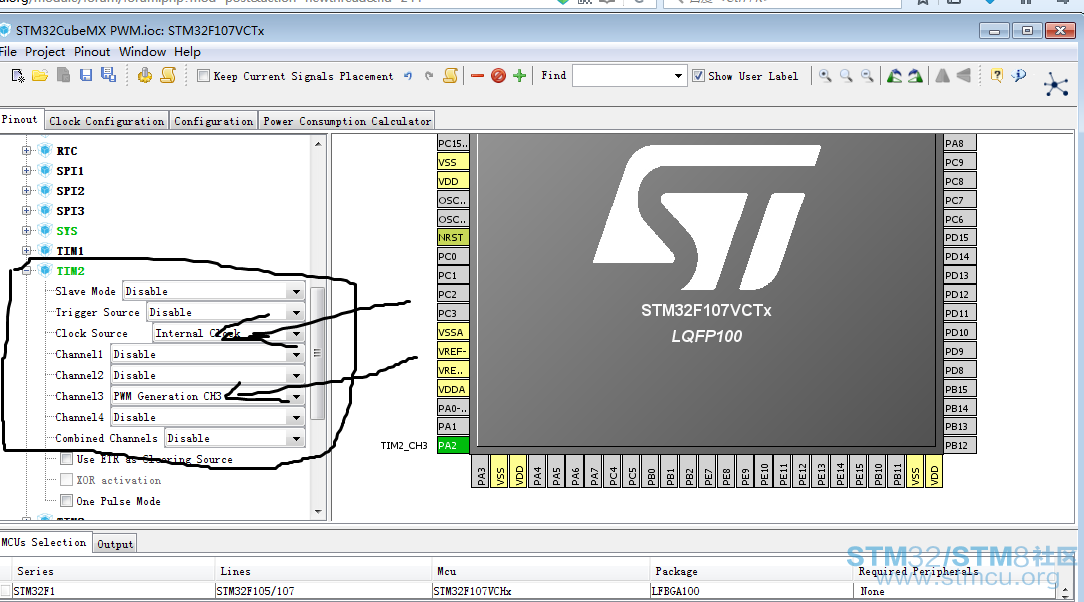Screen dimensions: 1084x602
Task: Open the Channel4 dropdown
Action: (296, 418)
